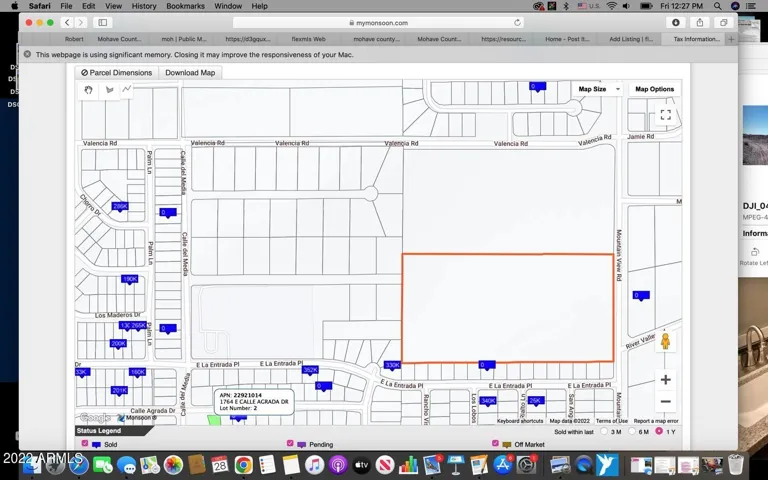Click the Download Map button
768x480 pixels.
(x=190, y=72)
